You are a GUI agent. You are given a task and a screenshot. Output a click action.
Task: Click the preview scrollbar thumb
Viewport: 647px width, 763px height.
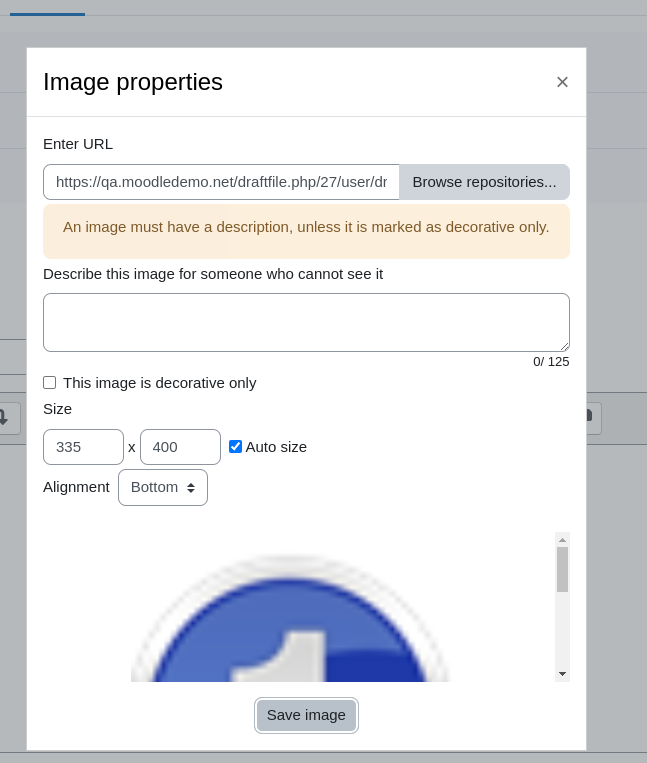click(562, 569)
